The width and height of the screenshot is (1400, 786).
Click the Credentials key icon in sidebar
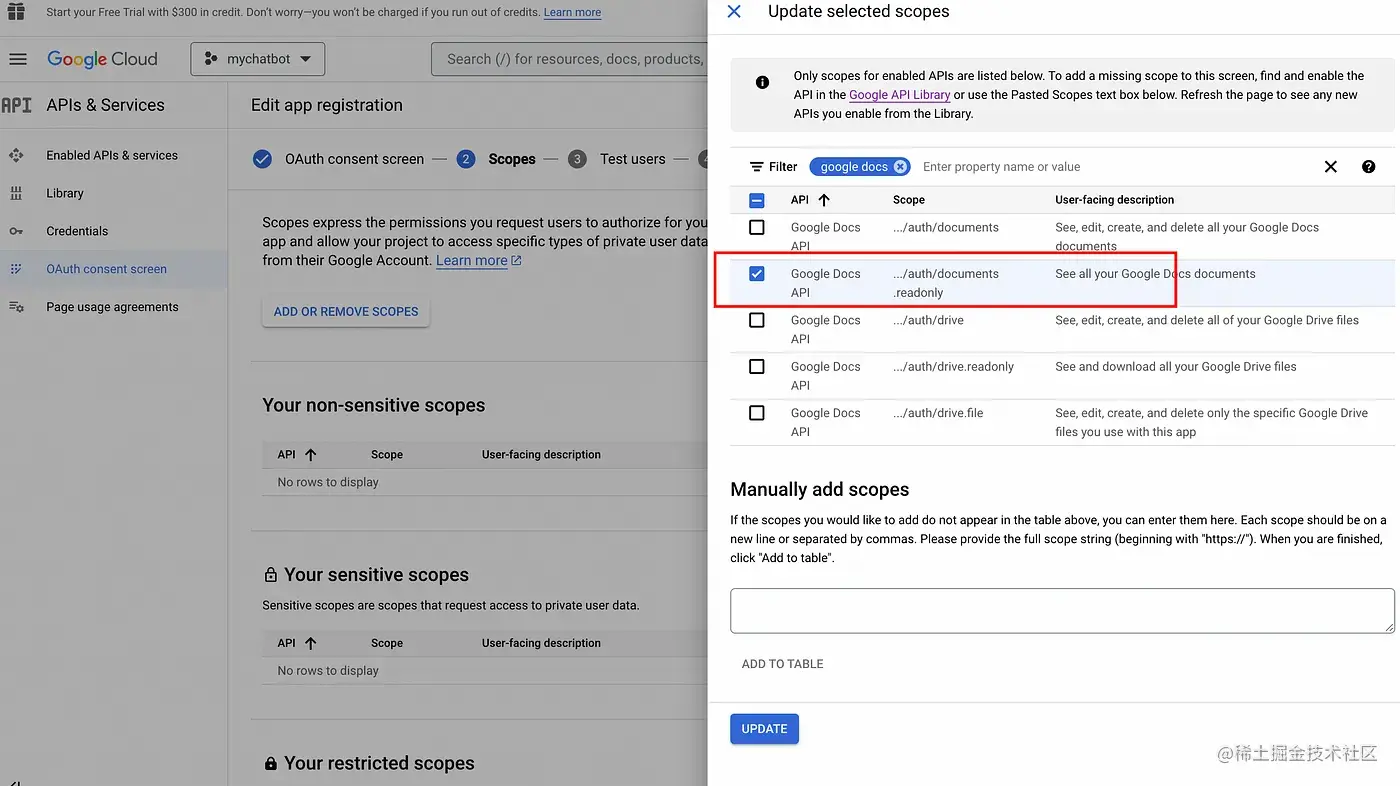tap(16, 231)
